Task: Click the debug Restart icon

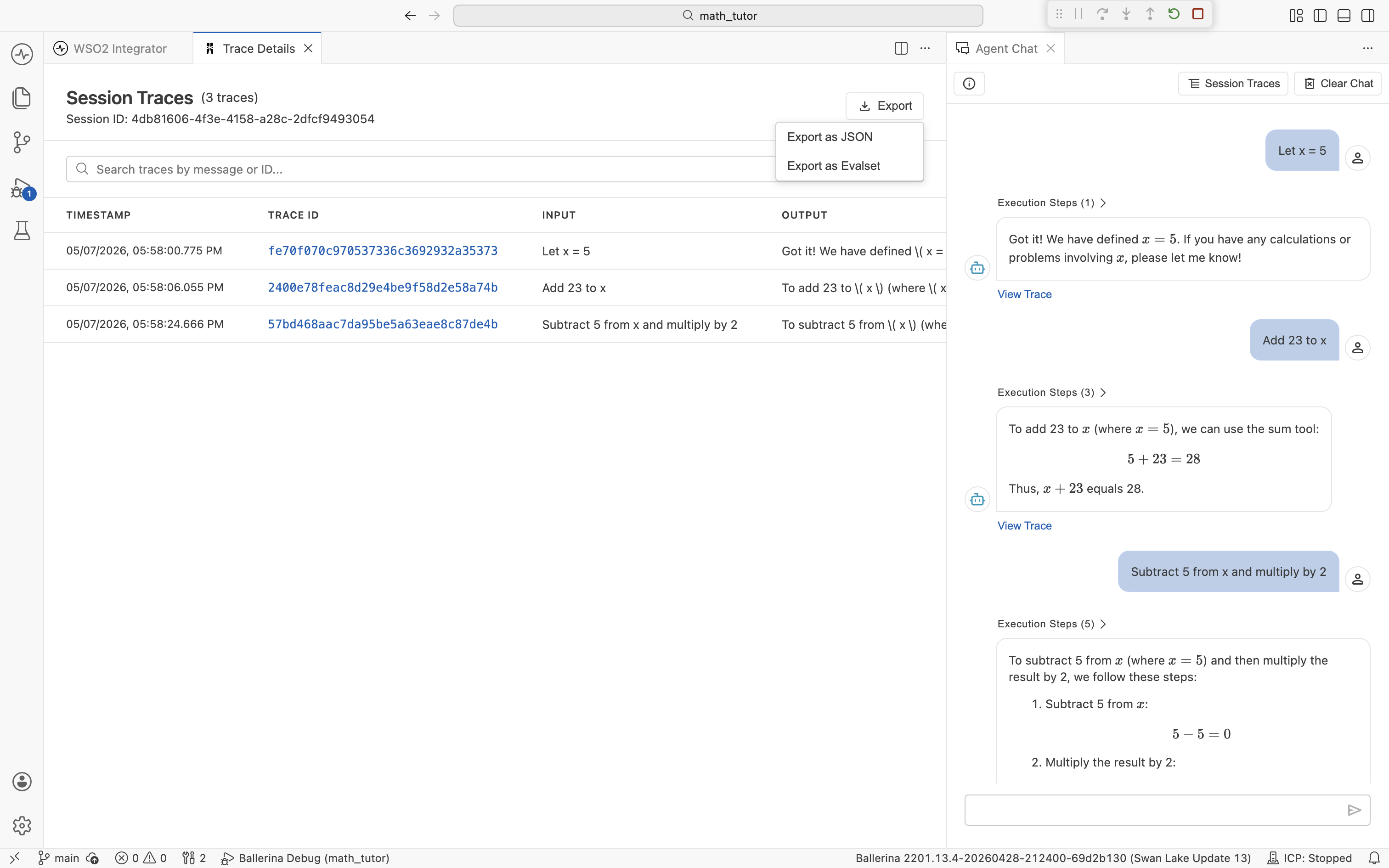Action: 1174,14
